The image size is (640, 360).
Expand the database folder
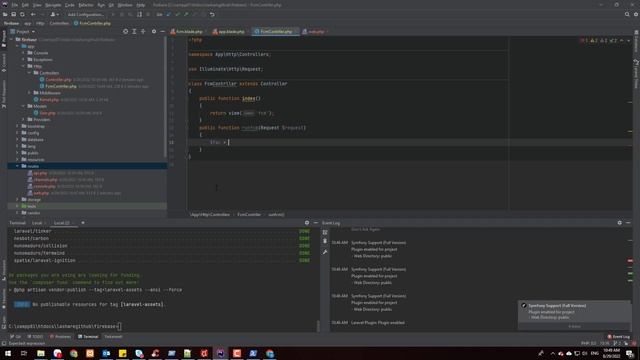[x=18, y=139]
